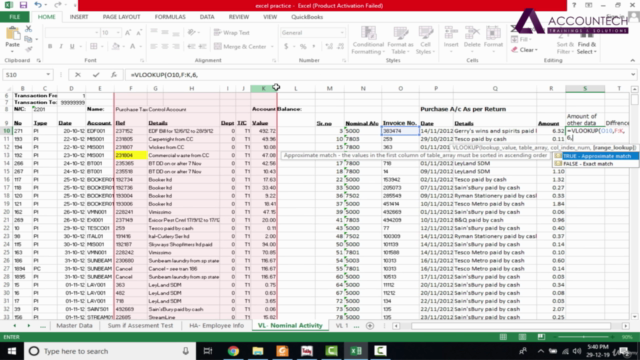Open the Clear dropdown in Editing
640x360 pixels.
coord(525,50)
